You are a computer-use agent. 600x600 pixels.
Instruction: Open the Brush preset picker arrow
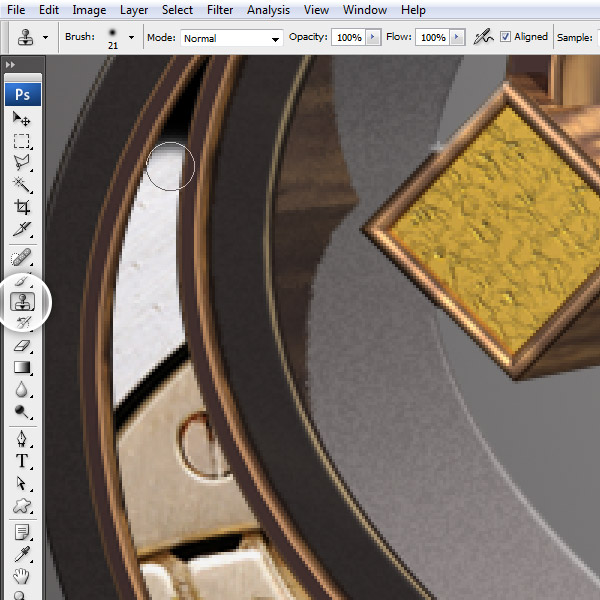[x=131, y=38]
